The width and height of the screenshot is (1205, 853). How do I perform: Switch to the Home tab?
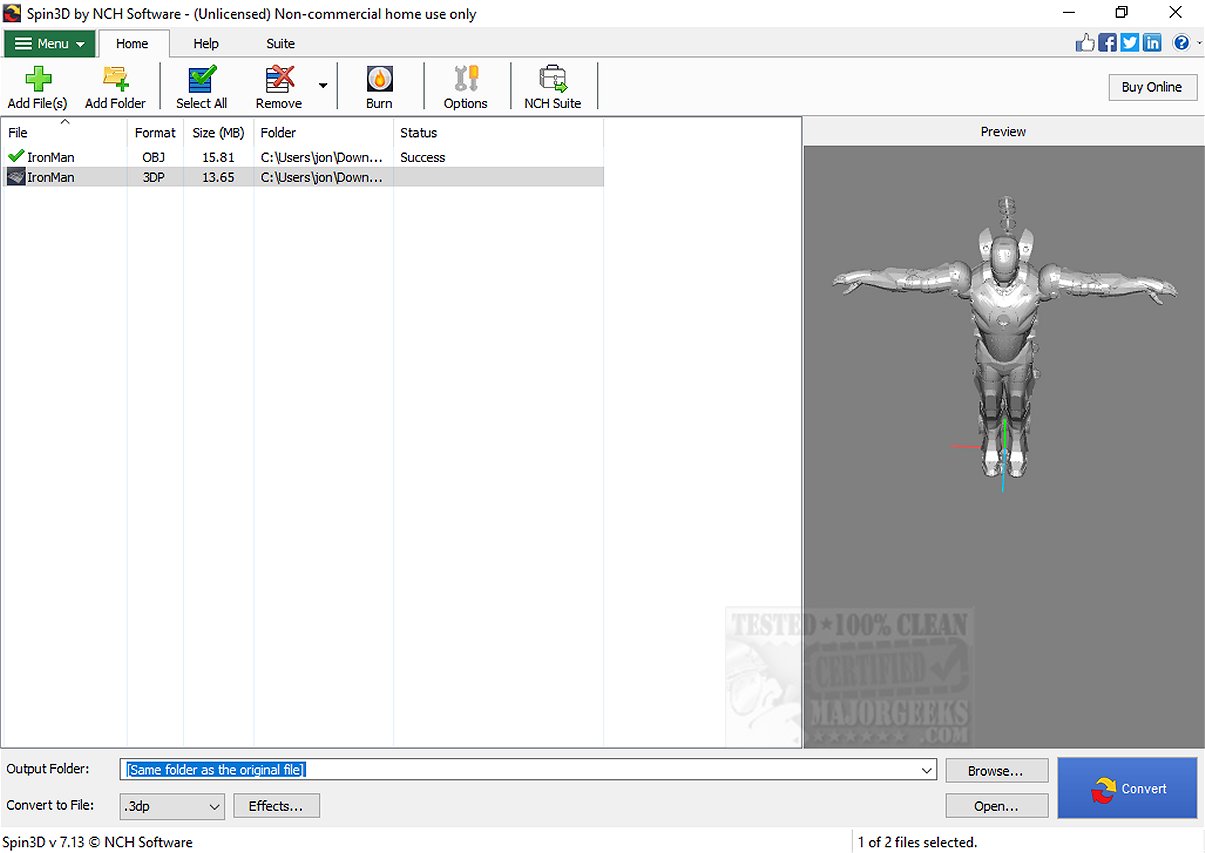pyautogui.click(x=132, y=43)
